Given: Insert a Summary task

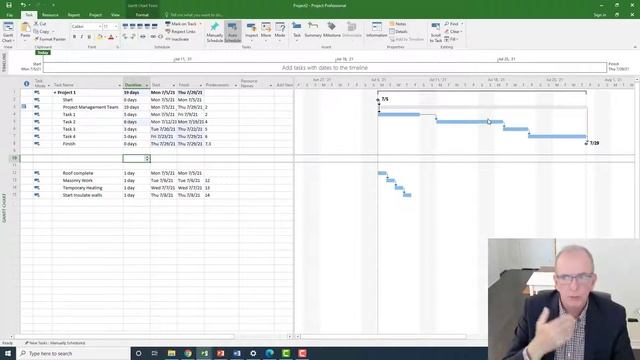Looking at the screenshot, I should pos(313,30).
